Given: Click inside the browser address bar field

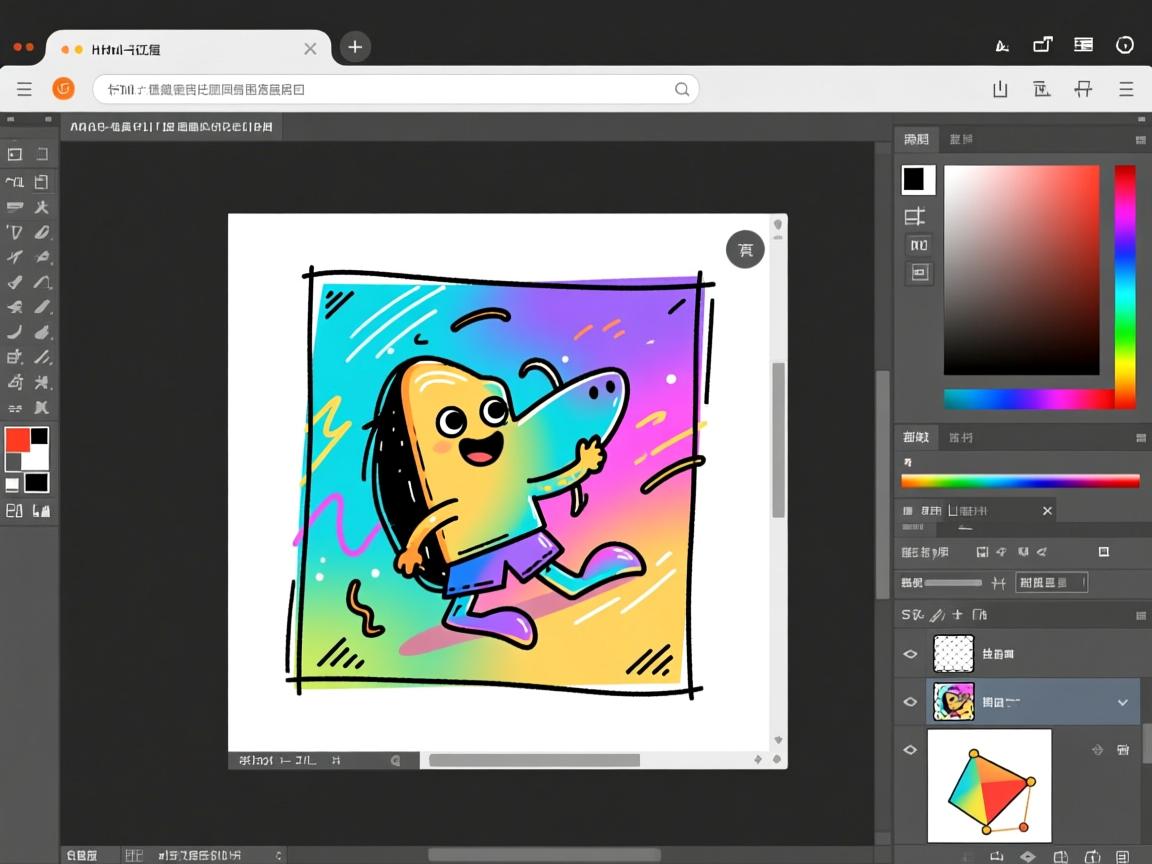Looking at the screenshot, I should (380, 89).
